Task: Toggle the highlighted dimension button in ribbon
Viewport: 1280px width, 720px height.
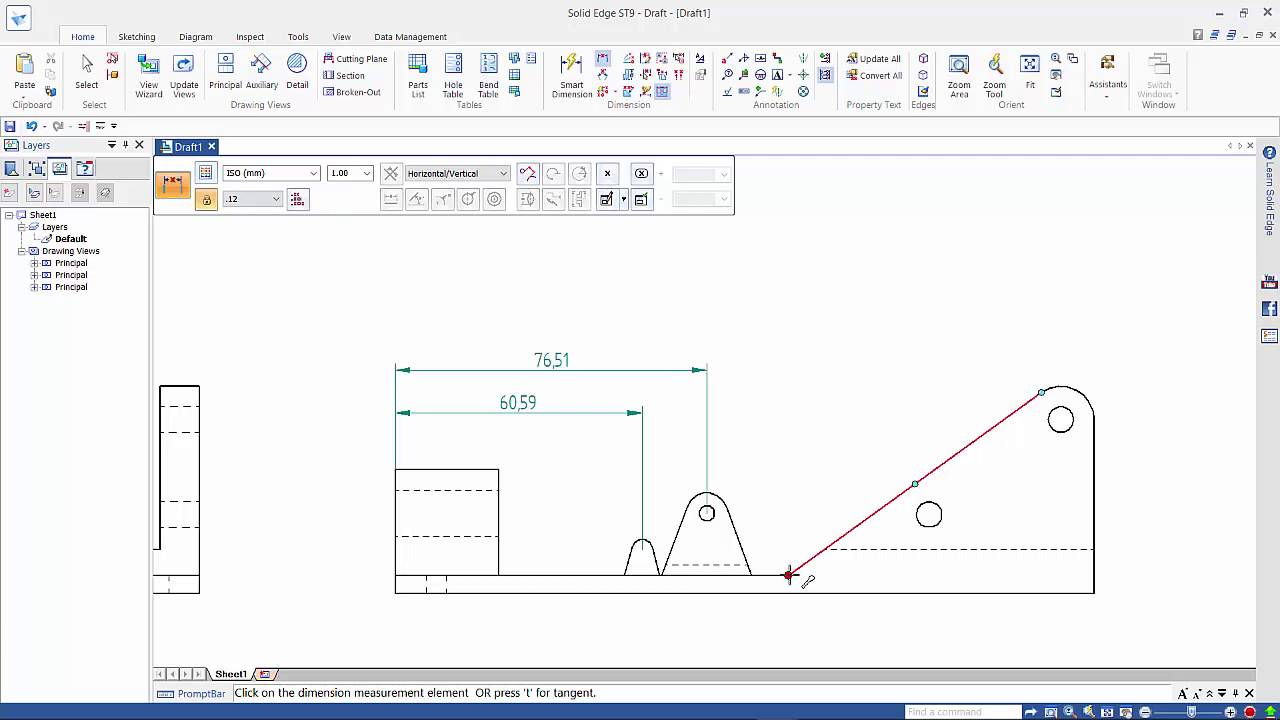Action: 603,59
